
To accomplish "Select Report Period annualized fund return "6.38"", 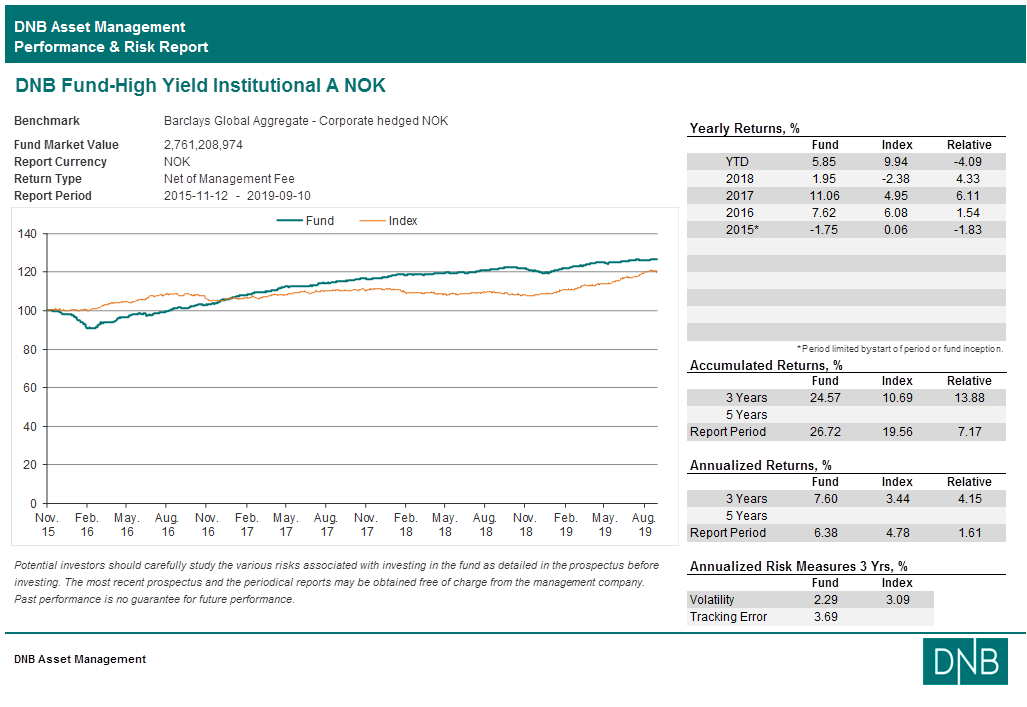I will [x=825, y=533].
